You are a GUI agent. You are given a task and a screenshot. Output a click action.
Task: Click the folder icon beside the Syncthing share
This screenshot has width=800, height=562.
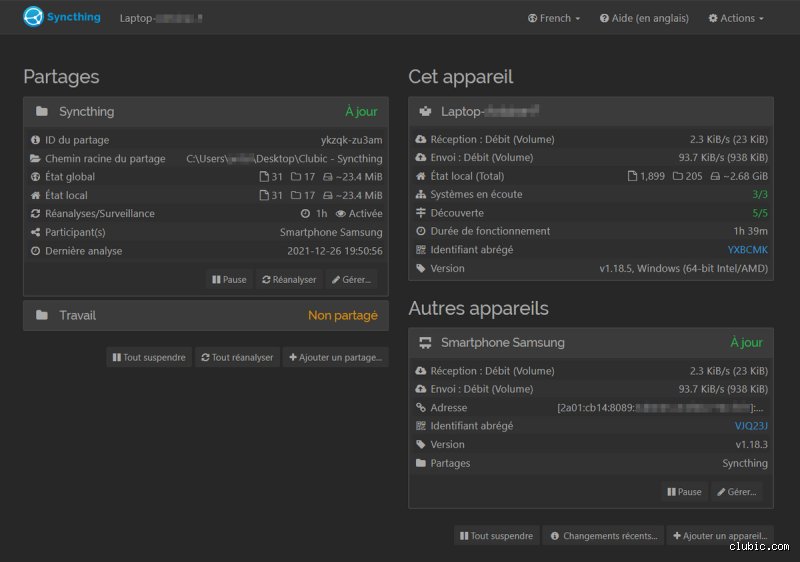coord(42,111)
